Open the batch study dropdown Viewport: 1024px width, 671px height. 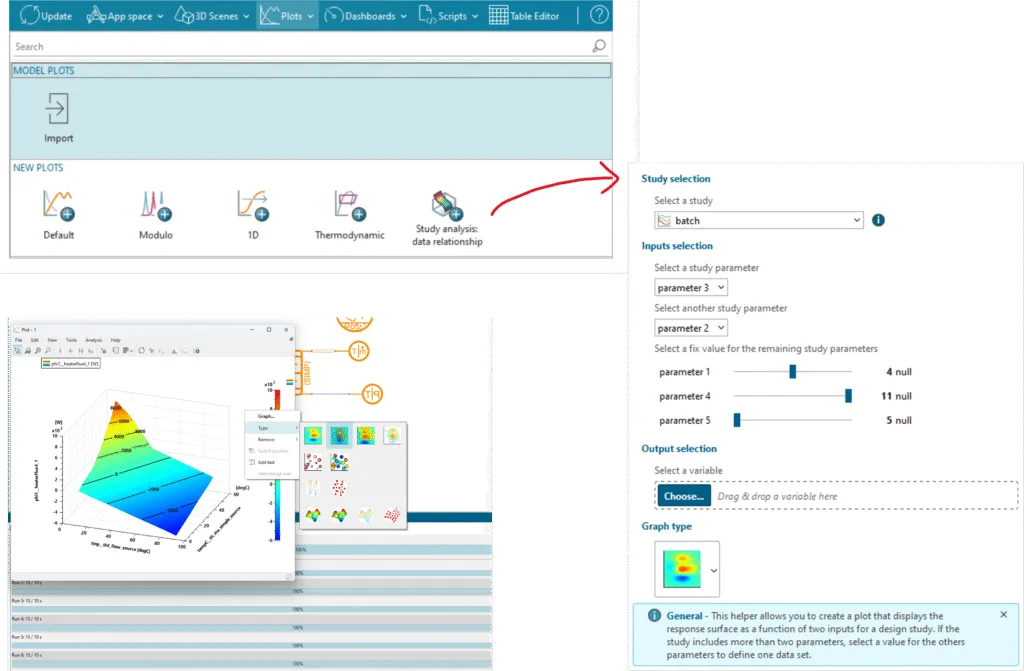click(759, 220)
